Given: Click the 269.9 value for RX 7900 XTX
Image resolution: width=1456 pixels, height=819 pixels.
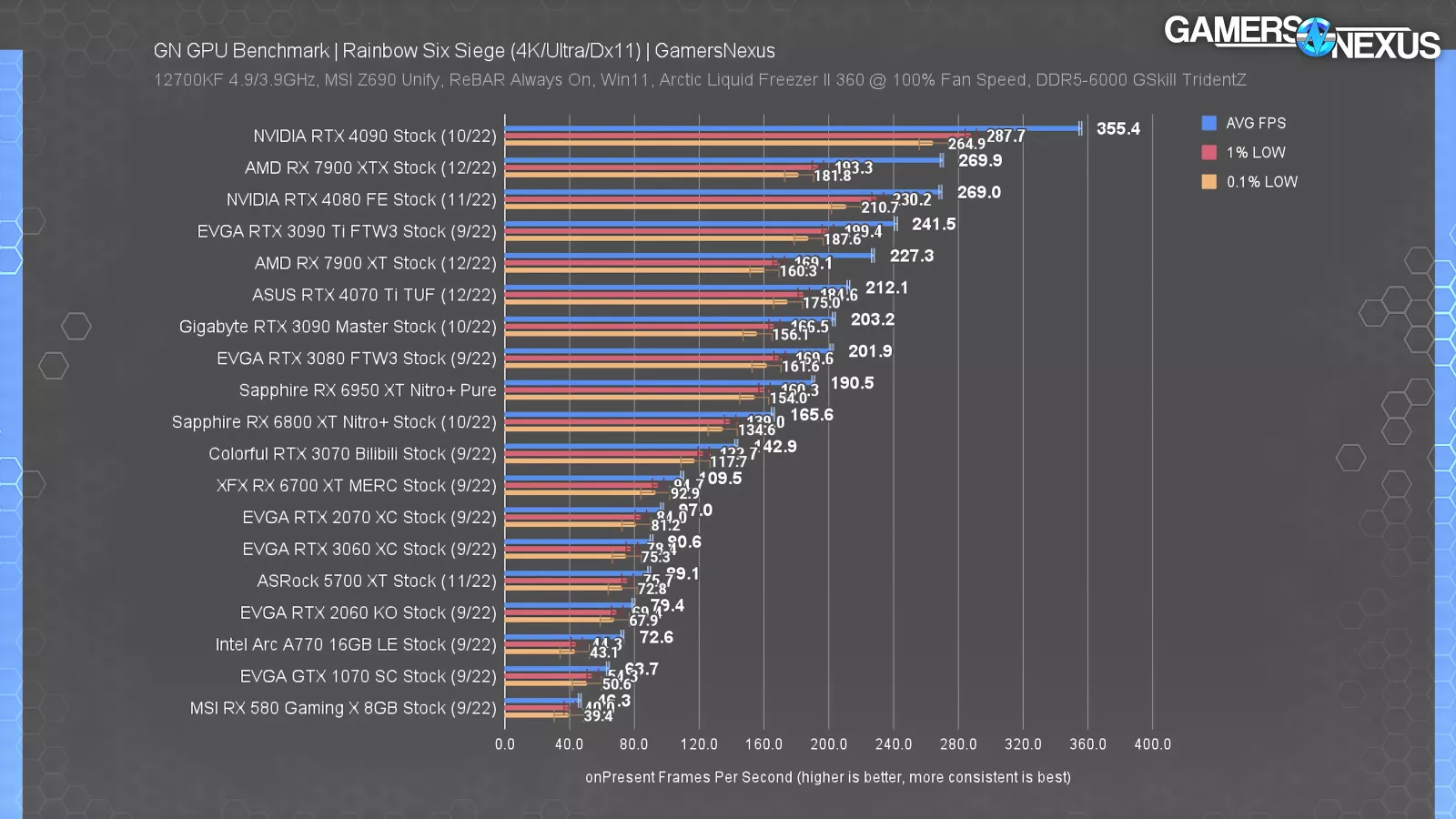Looking at the screenshot, I should (x=979, y=160).
